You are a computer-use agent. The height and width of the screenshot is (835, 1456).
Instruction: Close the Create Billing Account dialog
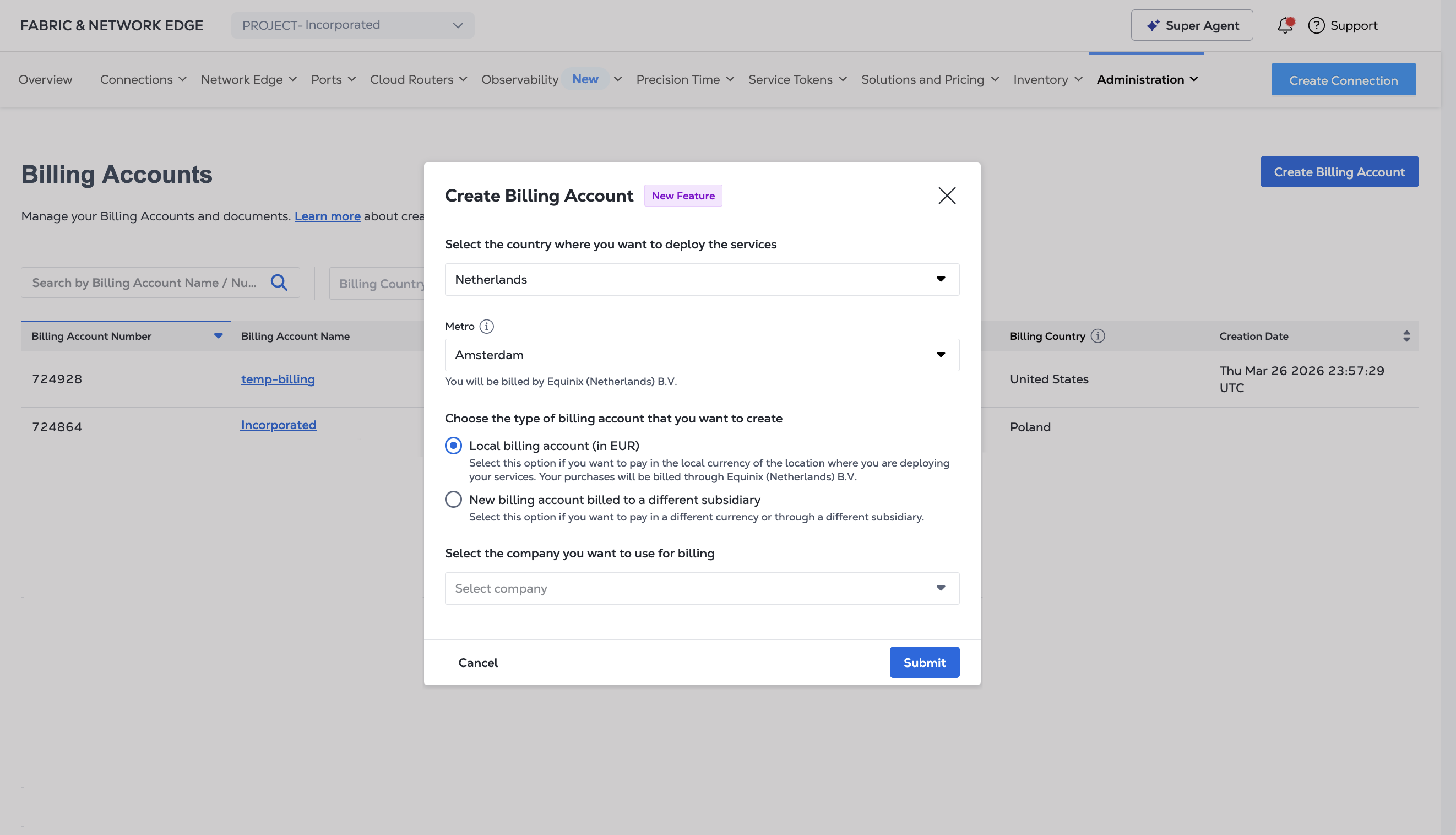[x=947, y=196]
